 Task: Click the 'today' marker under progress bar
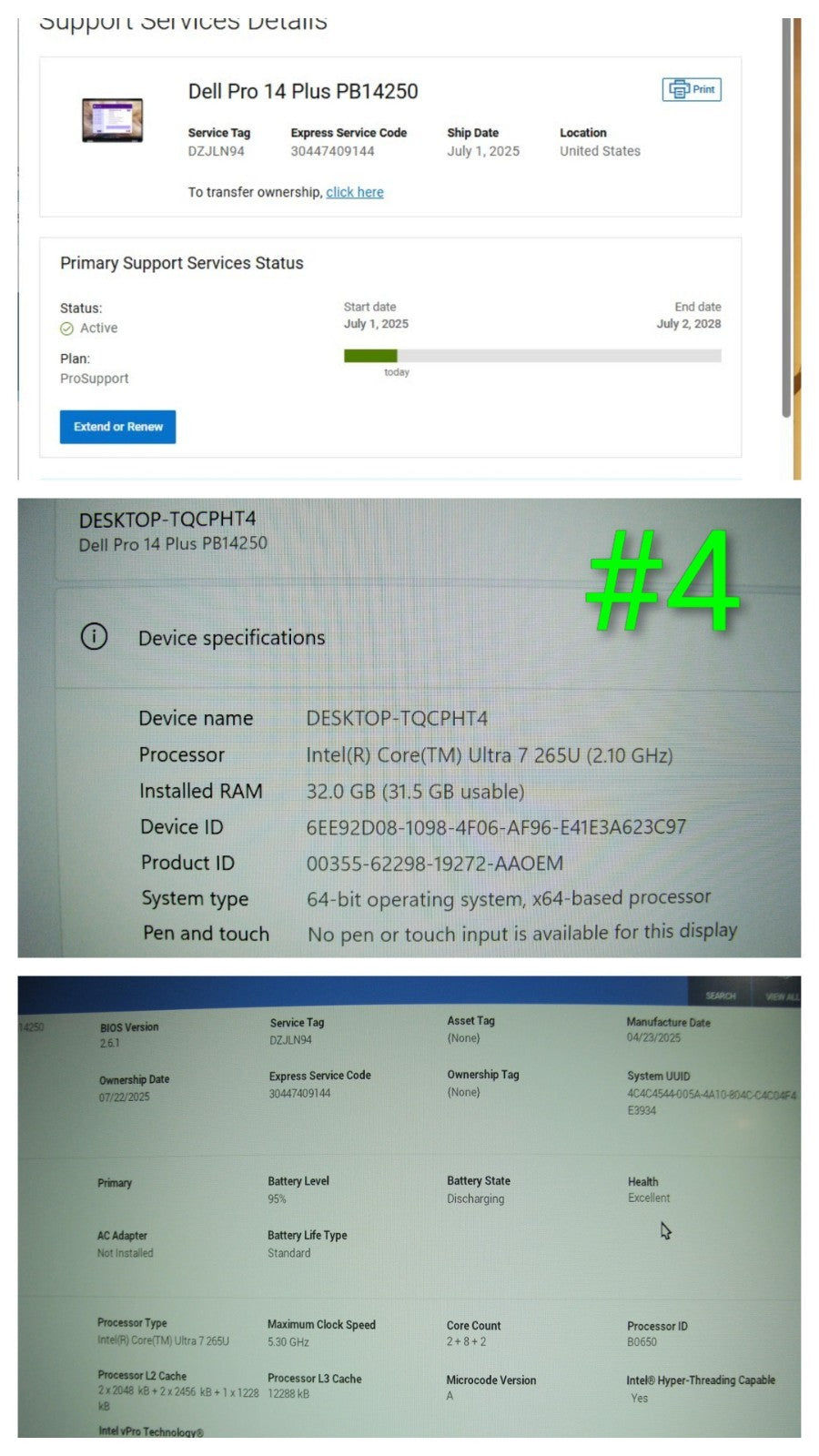(x=396, y=372)
